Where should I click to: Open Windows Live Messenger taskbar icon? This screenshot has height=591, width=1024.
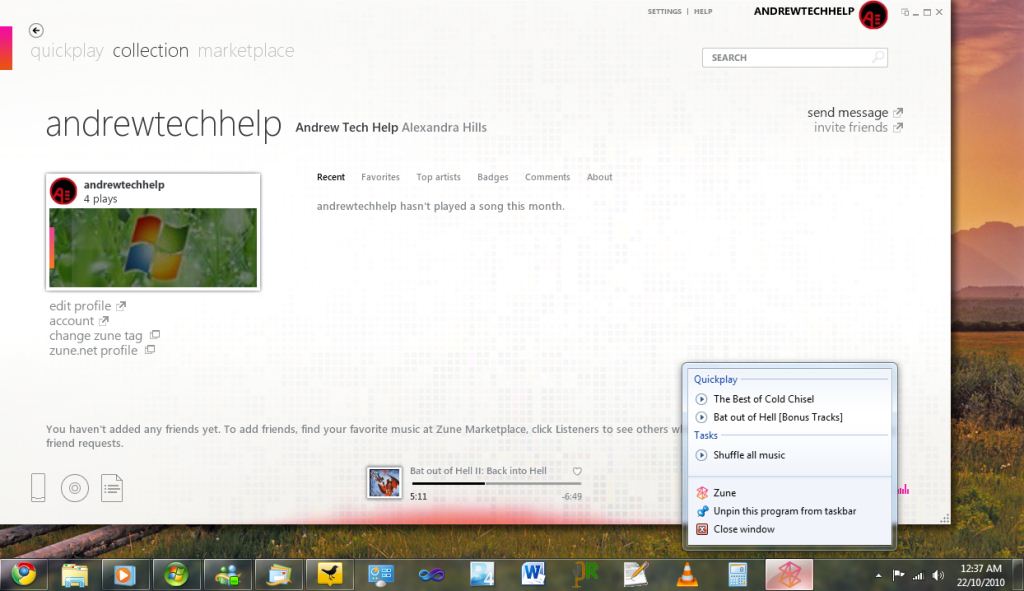click(x=227, y=575)
